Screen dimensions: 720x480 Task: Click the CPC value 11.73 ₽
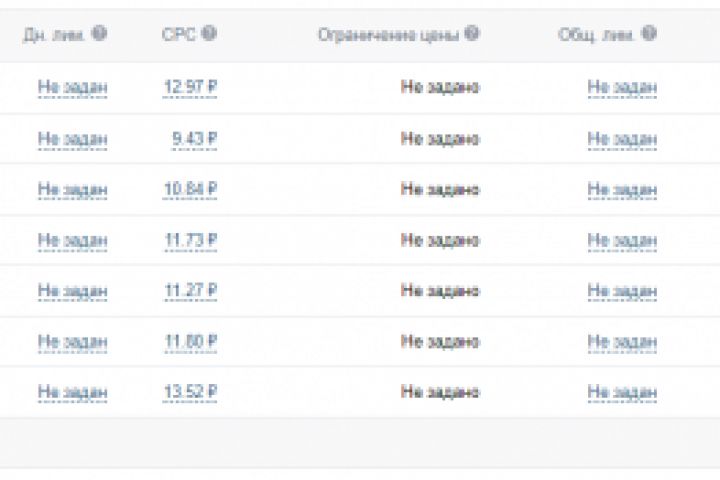click(190, 241)
